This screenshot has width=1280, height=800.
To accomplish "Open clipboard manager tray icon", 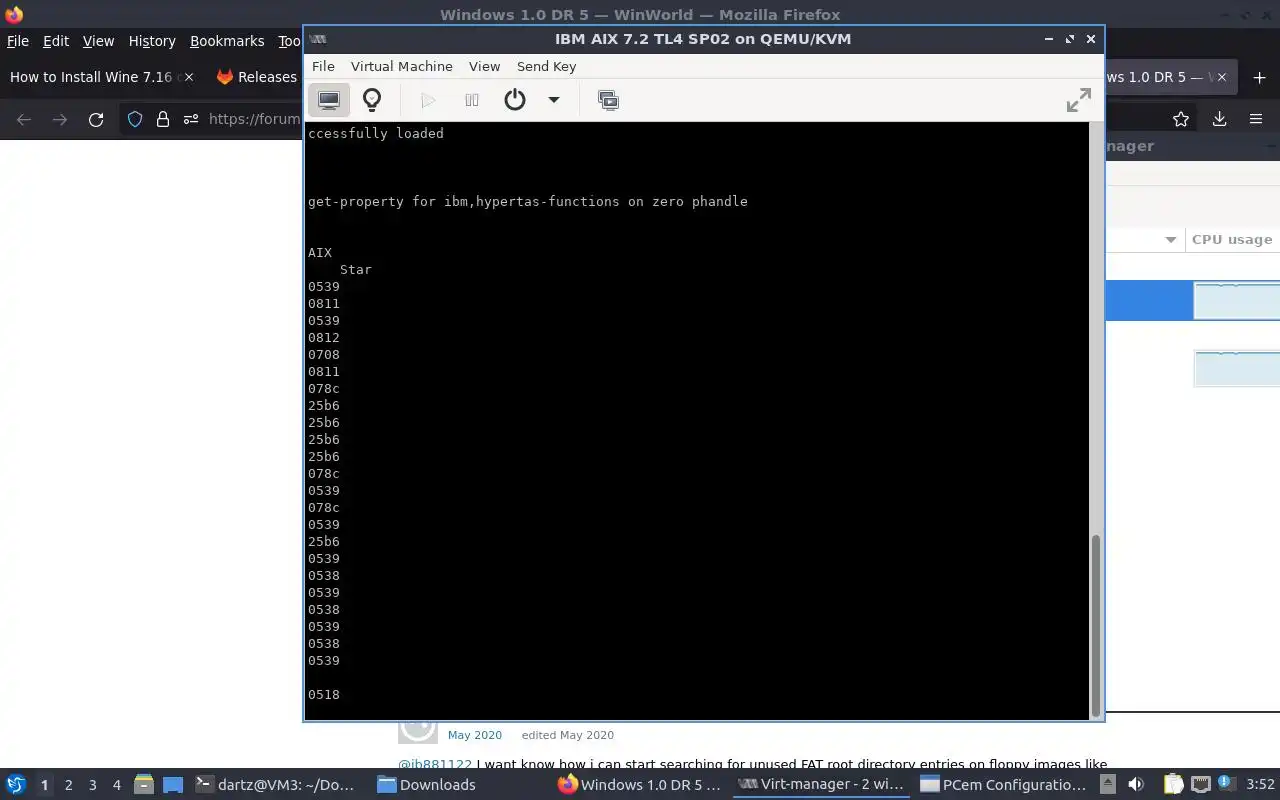I will coord(1173,785).
